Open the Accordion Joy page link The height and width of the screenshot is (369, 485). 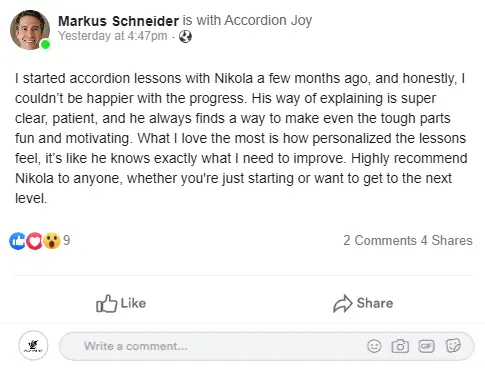coord(268,20)
